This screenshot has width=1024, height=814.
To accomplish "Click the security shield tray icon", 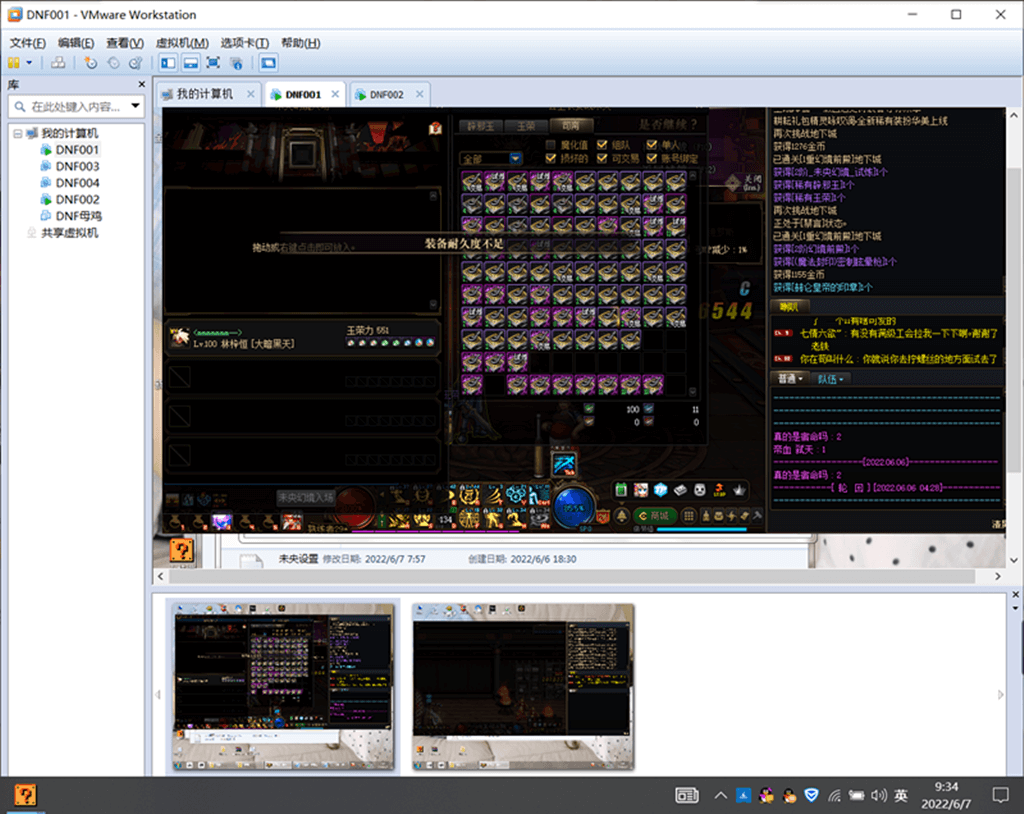I will [812, 795].
